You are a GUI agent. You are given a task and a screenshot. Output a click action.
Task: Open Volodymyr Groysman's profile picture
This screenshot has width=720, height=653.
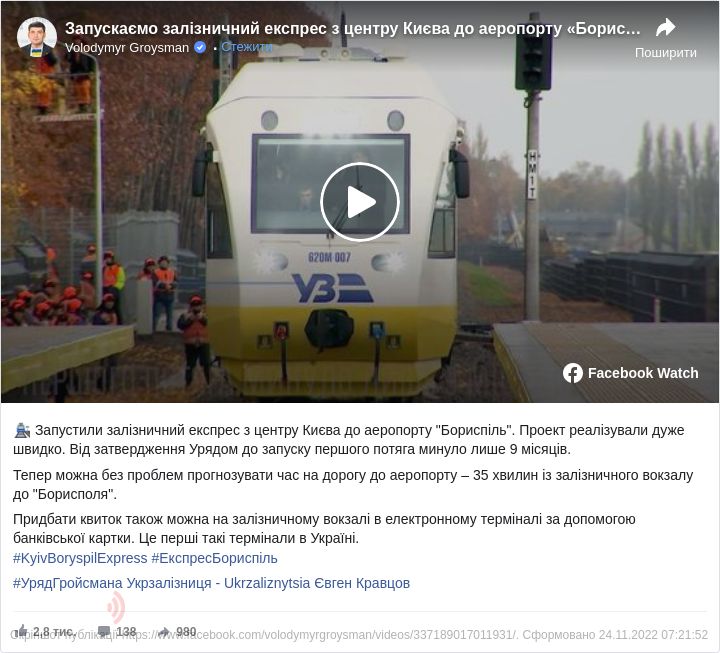[x=37, y=38]
